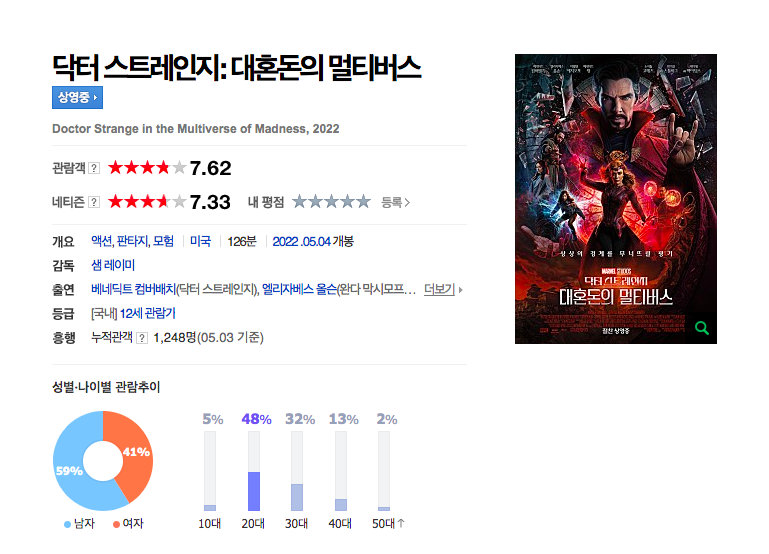
Task: Click the 12세 관람가 rating link
Action: [148, 313]
